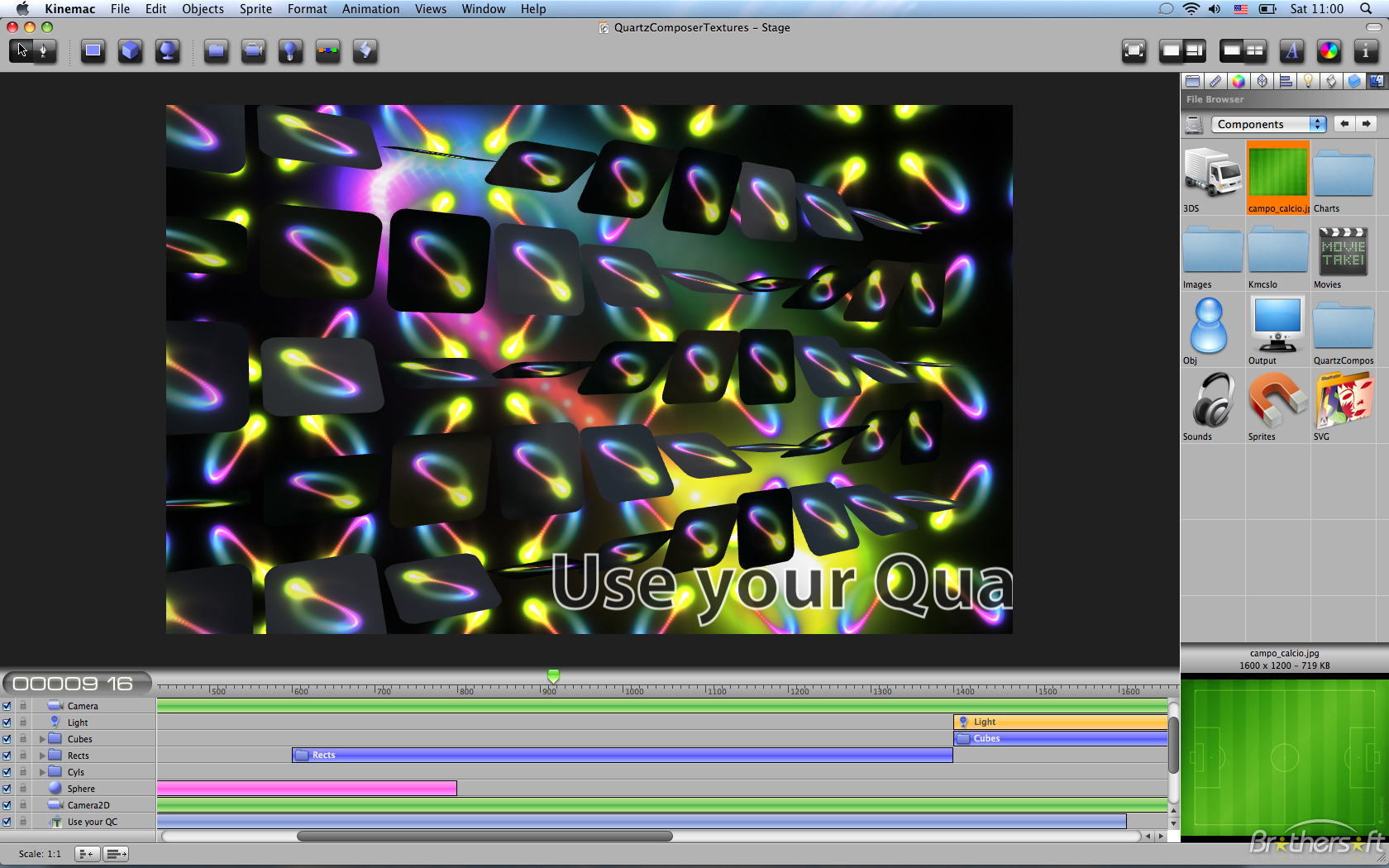Toggle visibility checkbox for Camera2D track
1389x868 pixels.
tap(7, 805)
